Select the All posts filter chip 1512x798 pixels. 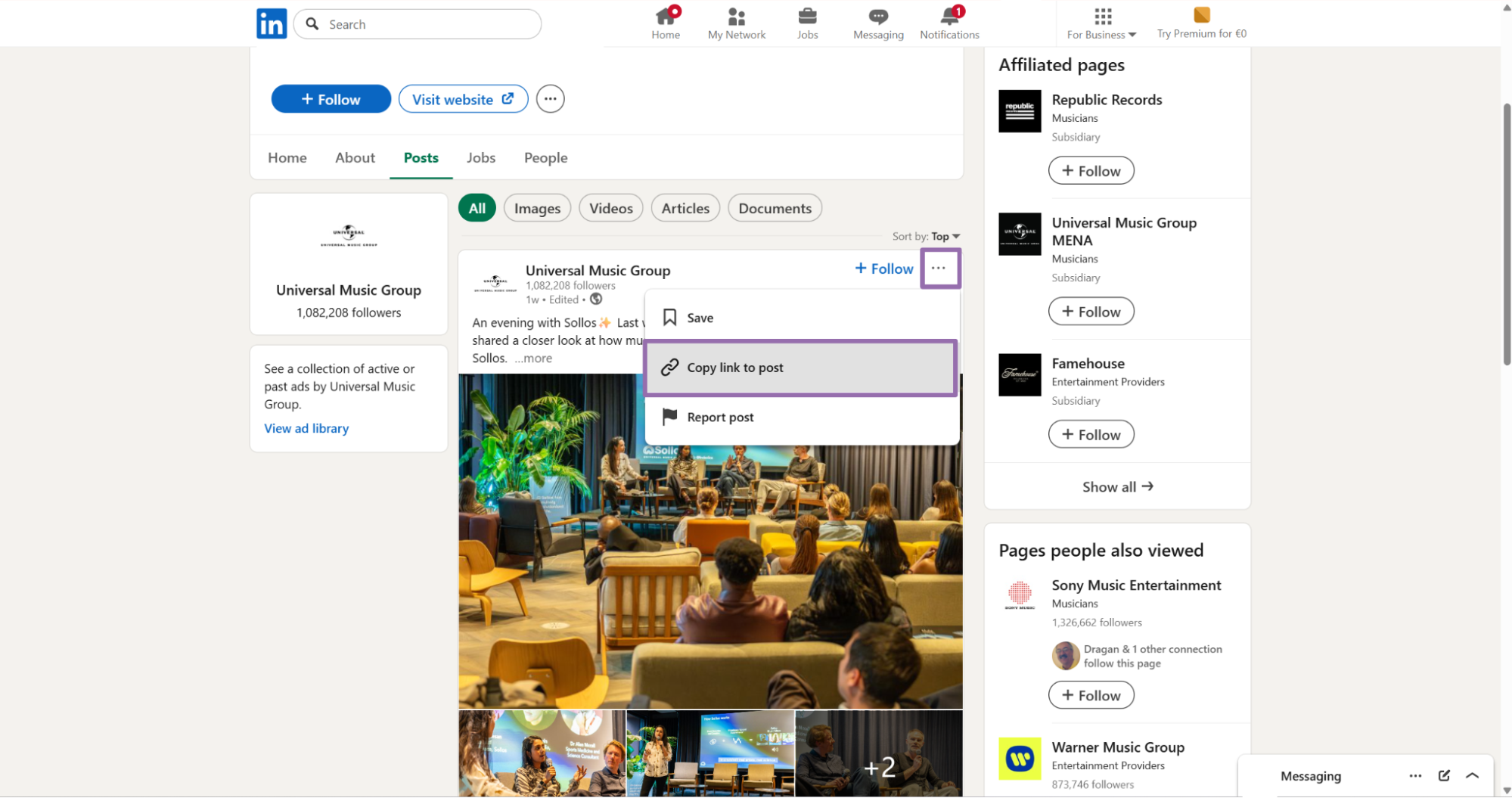pos(477,208)
